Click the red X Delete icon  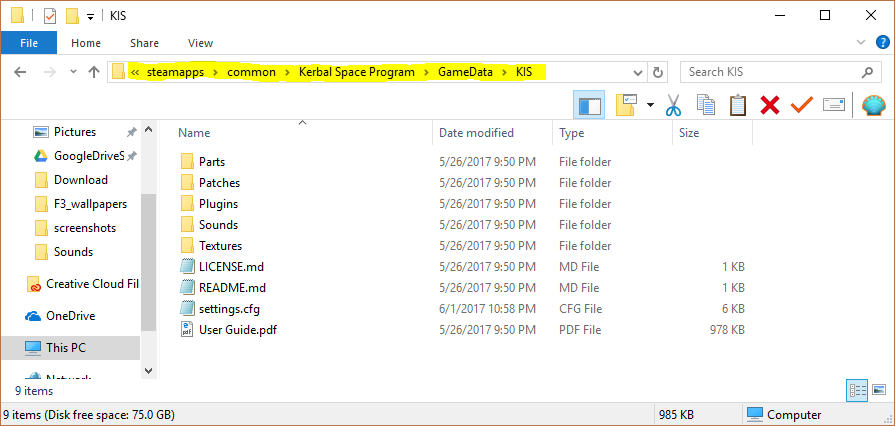pyautogui.click(x=770, y=105)
